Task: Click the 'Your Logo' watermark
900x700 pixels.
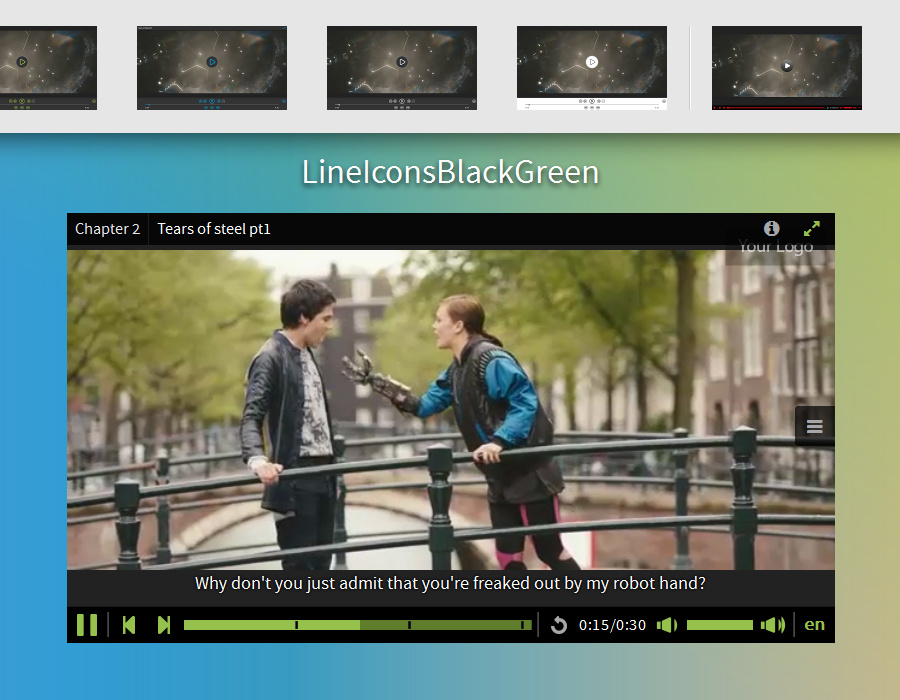Action: coord(776,246)
